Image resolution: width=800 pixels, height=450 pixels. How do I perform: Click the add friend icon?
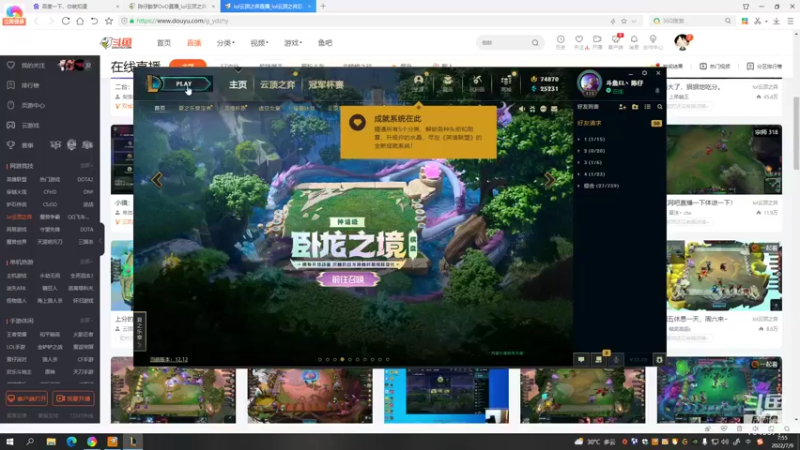click(x=622, y=107)
